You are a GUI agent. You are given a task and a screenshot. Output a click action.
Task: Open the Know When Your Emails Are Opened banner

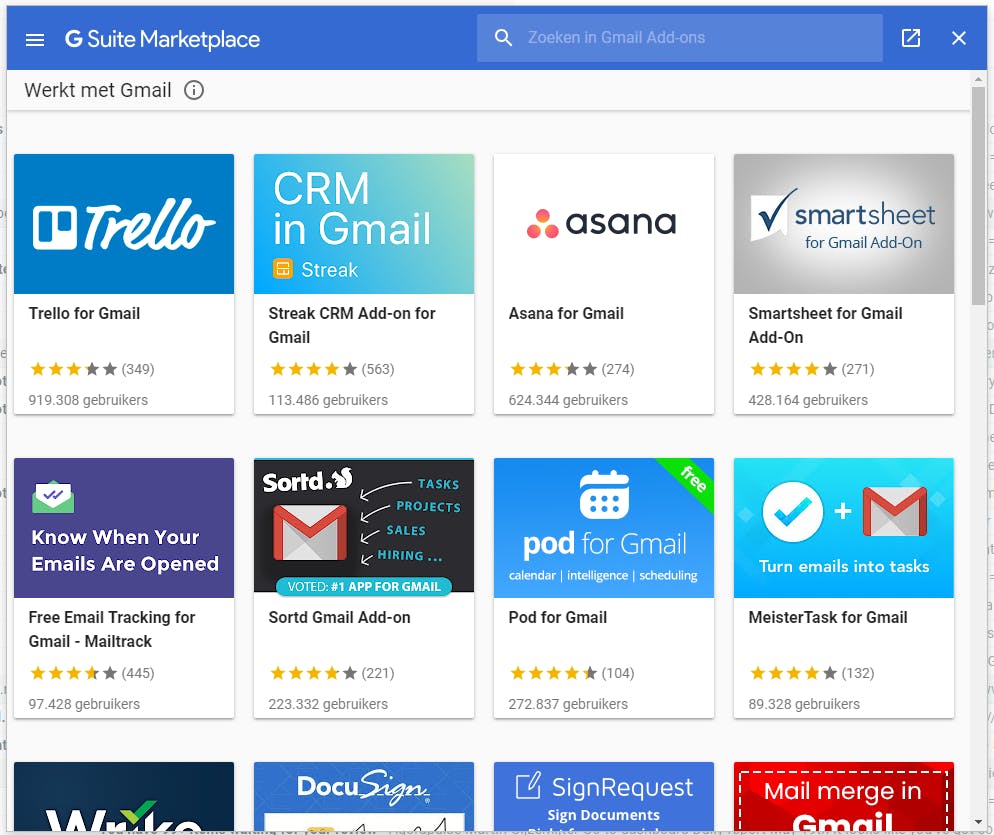click(x=124, y=528)
